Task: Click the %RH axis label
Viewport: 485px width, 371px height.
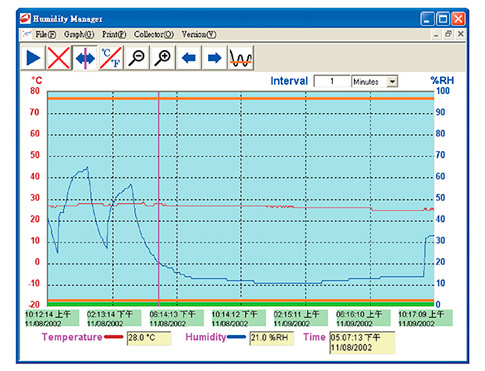Action: click(442, 80)
